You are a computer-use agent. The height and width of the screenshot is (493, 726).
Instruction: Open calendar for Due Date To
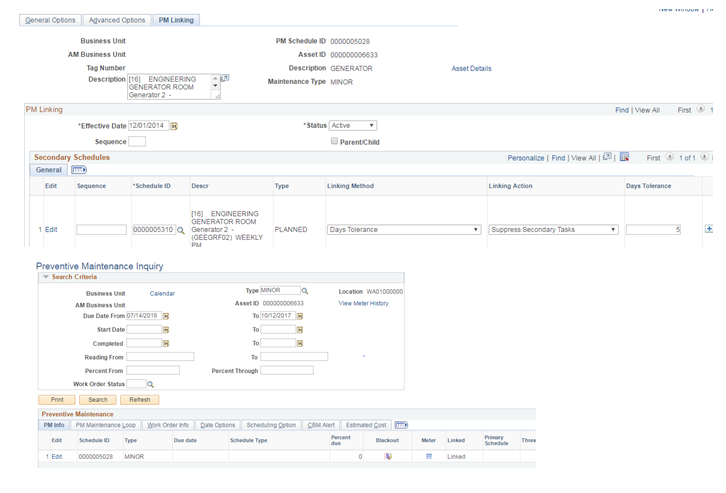tap(300, 316)
